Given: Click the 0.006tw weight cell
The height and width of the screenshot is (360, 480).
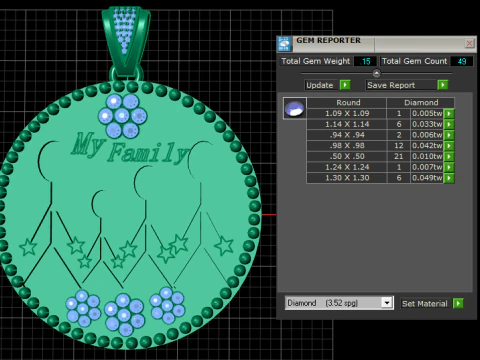Looking at the screenshot, I should (427, 135).
